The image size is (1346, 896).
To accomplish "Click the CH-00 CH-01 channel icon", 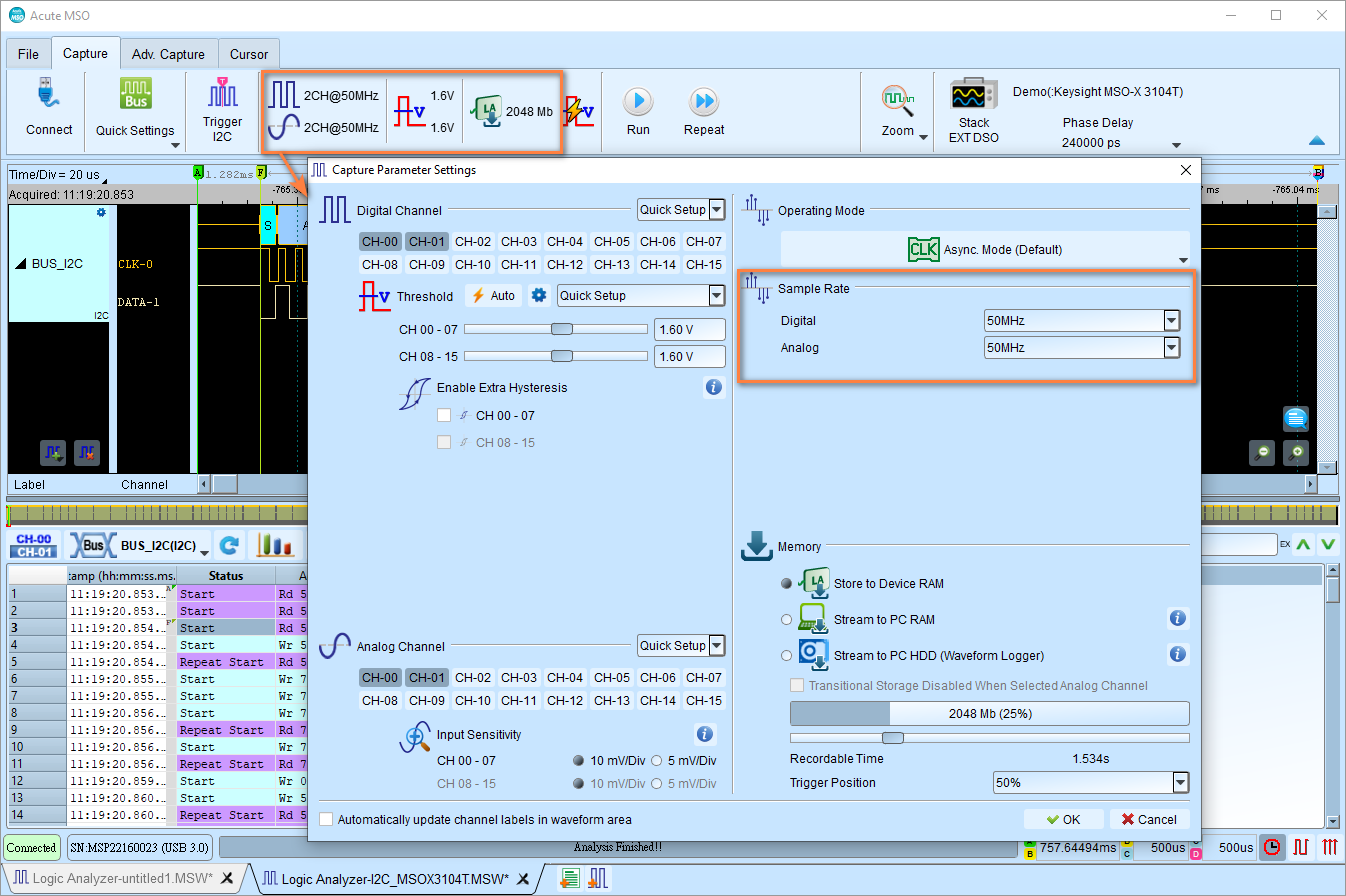I will pyautogui.click(x=34, y=546).
